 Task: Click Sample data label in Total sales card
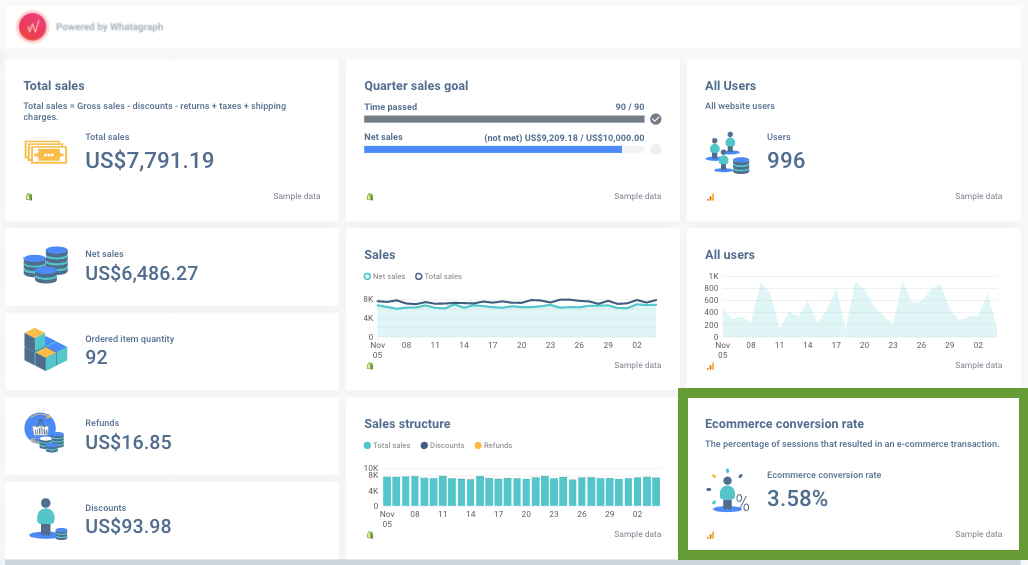(297, 196)
